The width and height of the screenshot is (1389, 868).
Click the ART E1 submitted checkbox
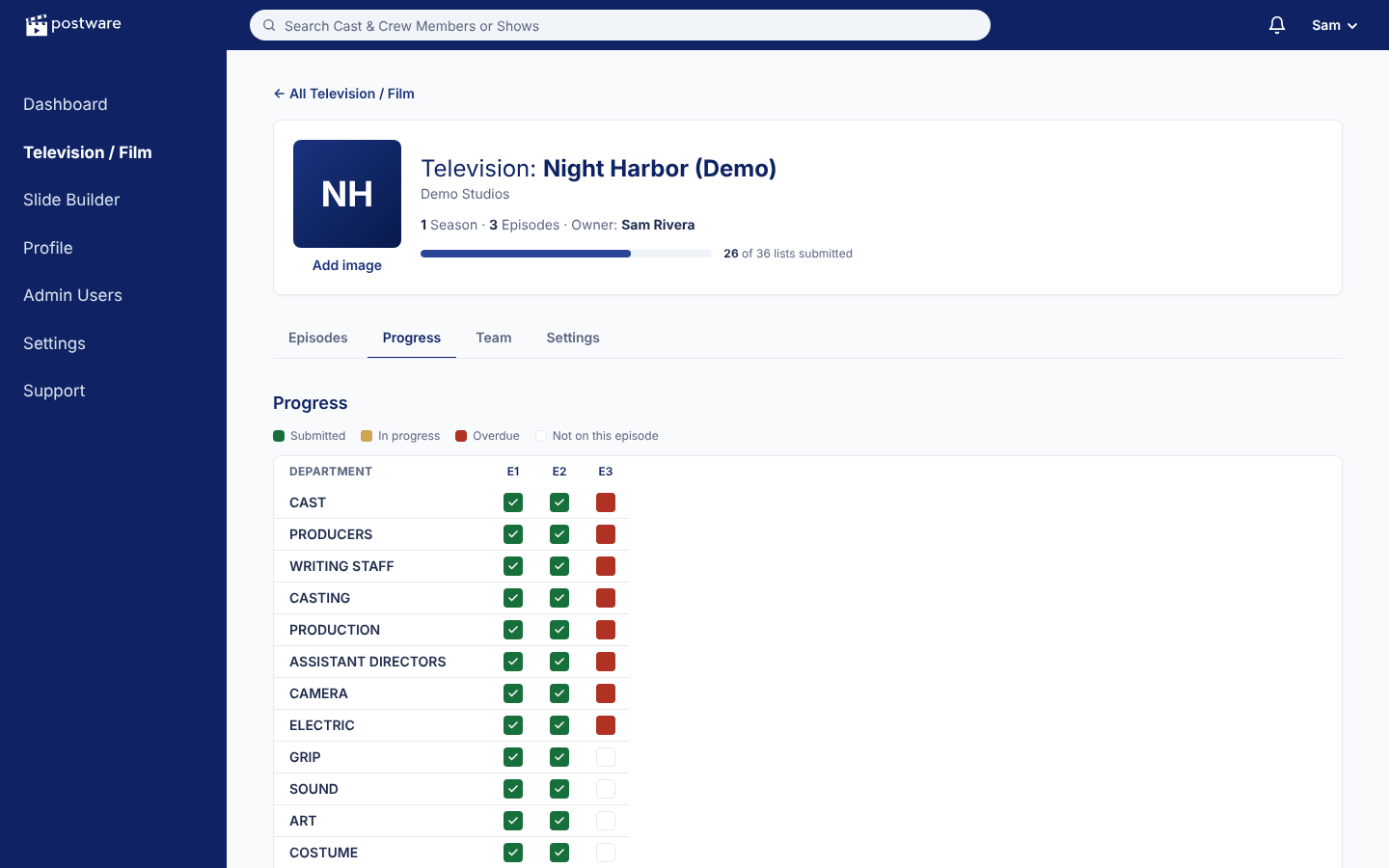tap(513, 821)
